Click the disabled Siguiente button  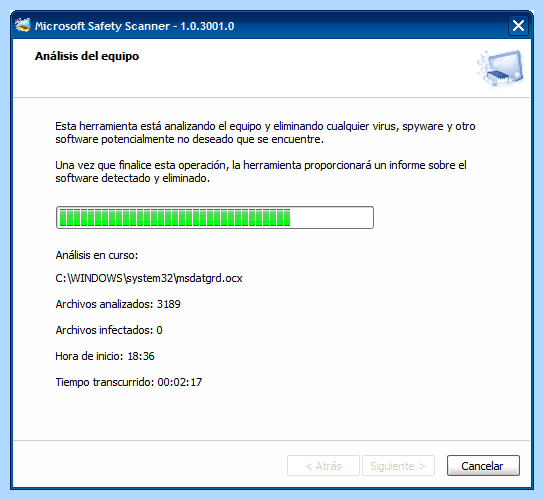click(x=398, y=465)
